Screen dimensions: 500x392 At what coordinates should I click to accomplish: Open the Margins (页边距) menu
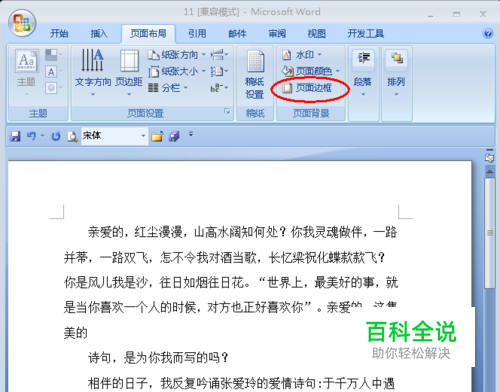pyautogui.click(x=129, y=73)
